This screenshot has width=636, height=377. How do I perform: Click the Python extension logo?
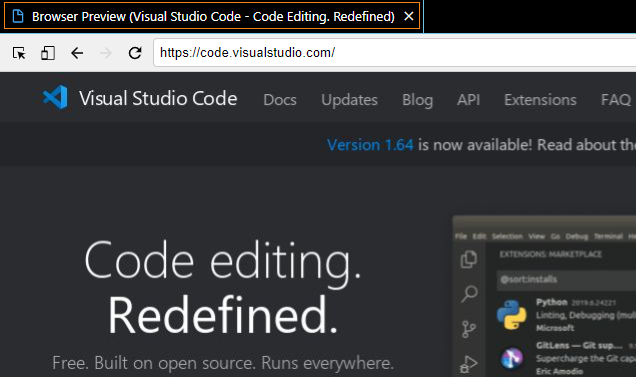pos(512,315)
